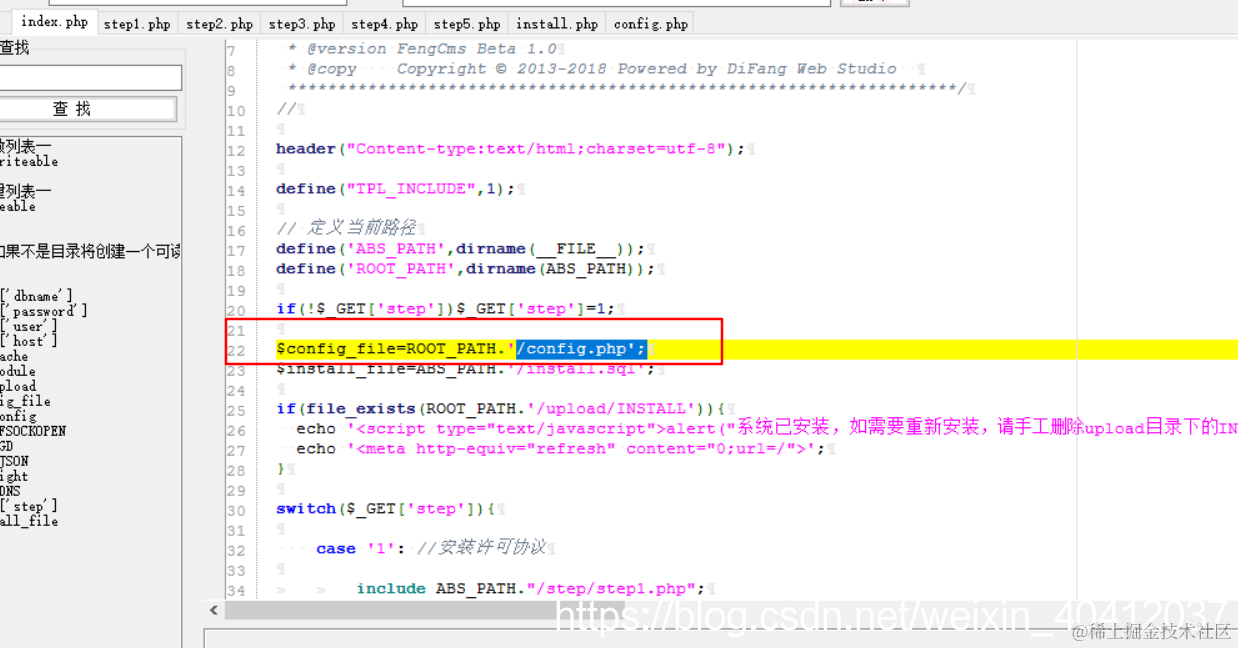Image resolution: width=1238 pixels, height=648 pixels.
Task: Click the echo '<script type="text/javascript">' line
Action: (765, 428)
